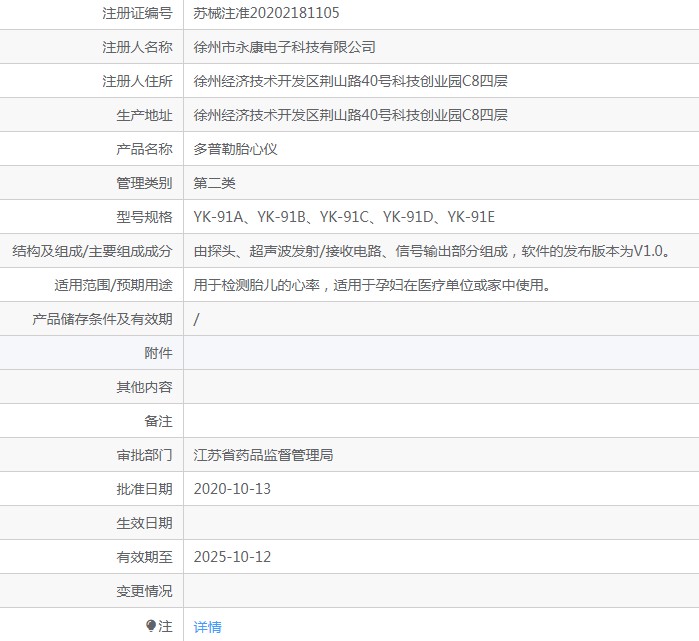Select the 适用范围/预期用途 label
Image resolution: width=699 pixels, height=641 pixels.
pyautogui.click(x=114, y=285)
